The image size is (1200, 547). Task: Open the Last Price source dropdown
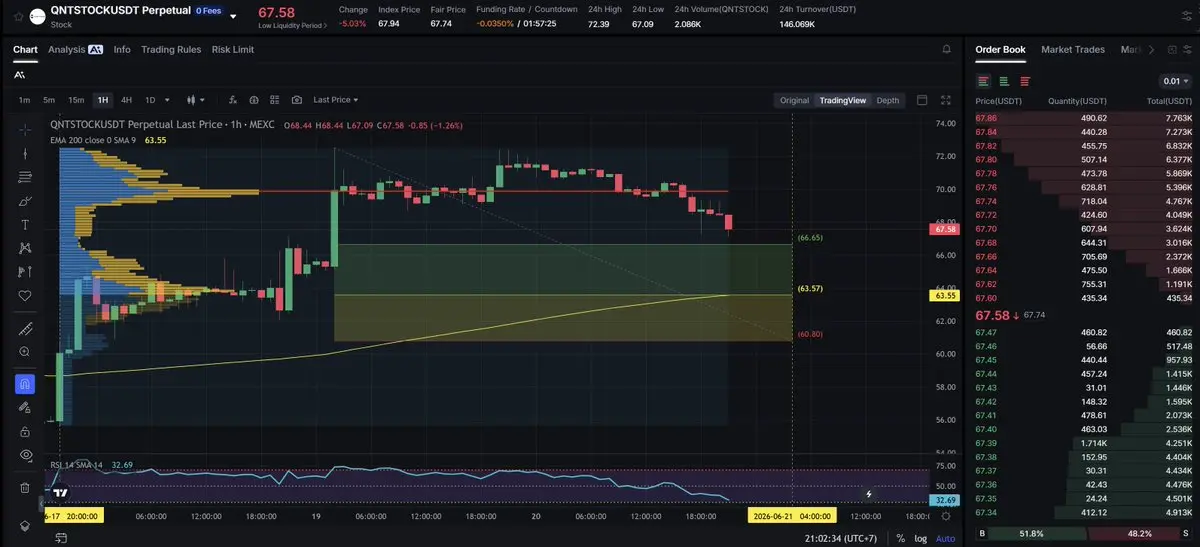pos(335,100)
